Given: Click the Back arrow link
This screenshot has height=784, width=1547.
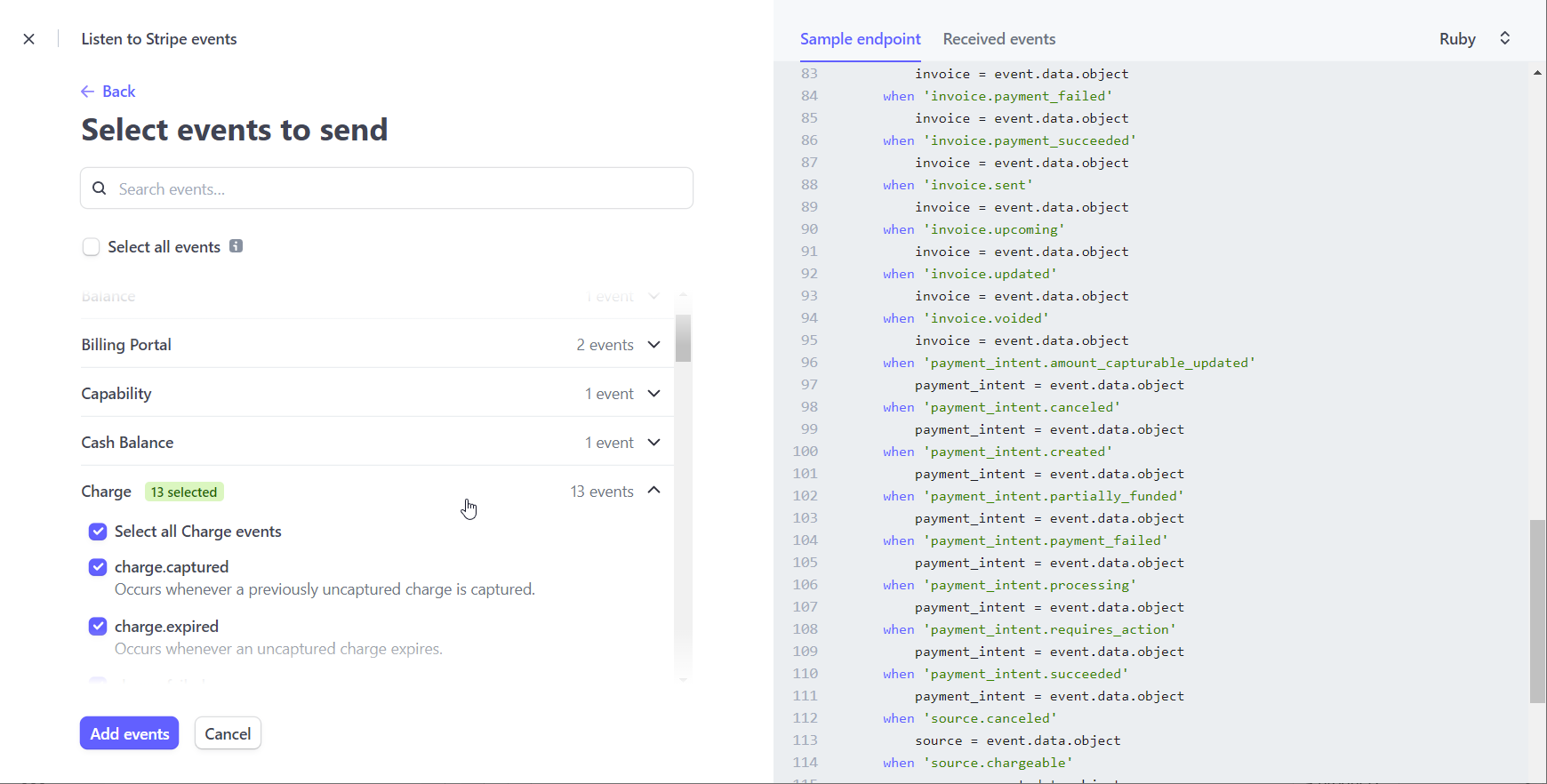Looking at the screenshot, I should (x=108, y=92).
